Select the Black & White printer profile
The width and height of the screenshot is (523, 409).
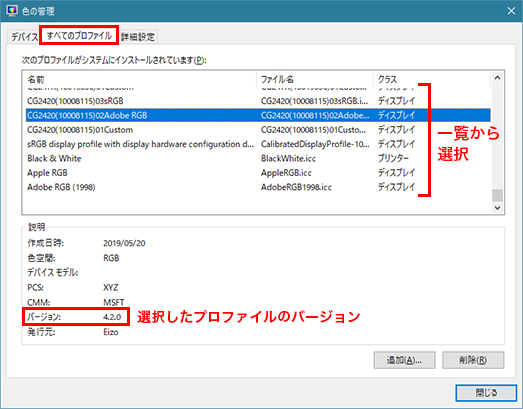[258, 158]
